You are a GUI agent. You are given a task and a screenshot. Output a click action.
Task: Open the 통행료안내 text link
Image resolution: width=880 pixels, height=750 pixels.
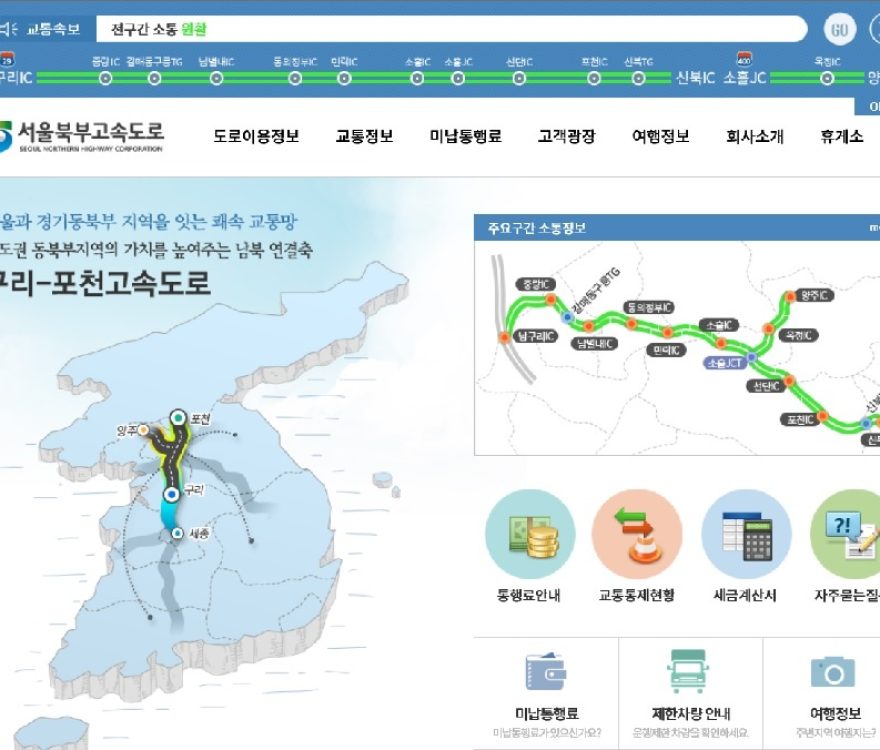click(529, 596)
